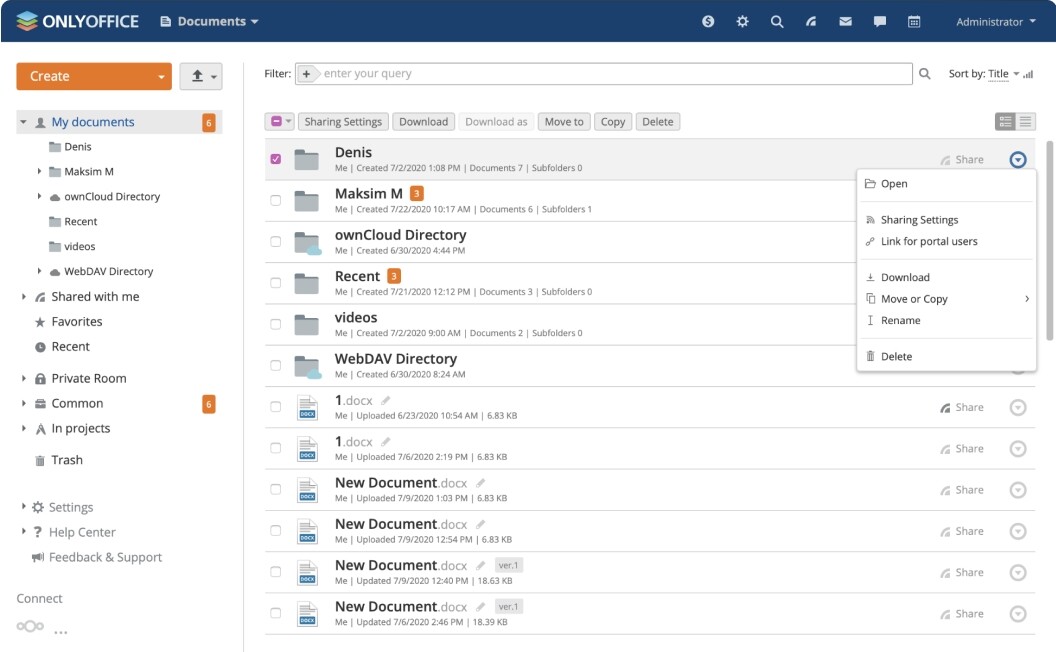
Task: Open the Payments dollar icon in header
Action: [x=708, y=20]
